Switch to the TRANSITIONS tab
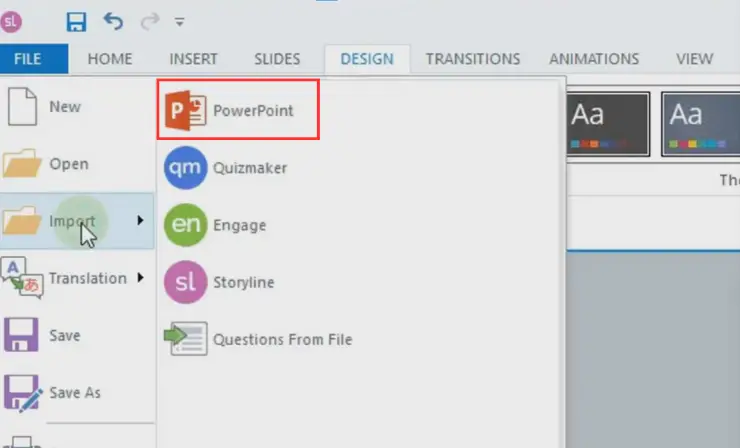Viewport: 740px width, 448px height. coord(473,59)
